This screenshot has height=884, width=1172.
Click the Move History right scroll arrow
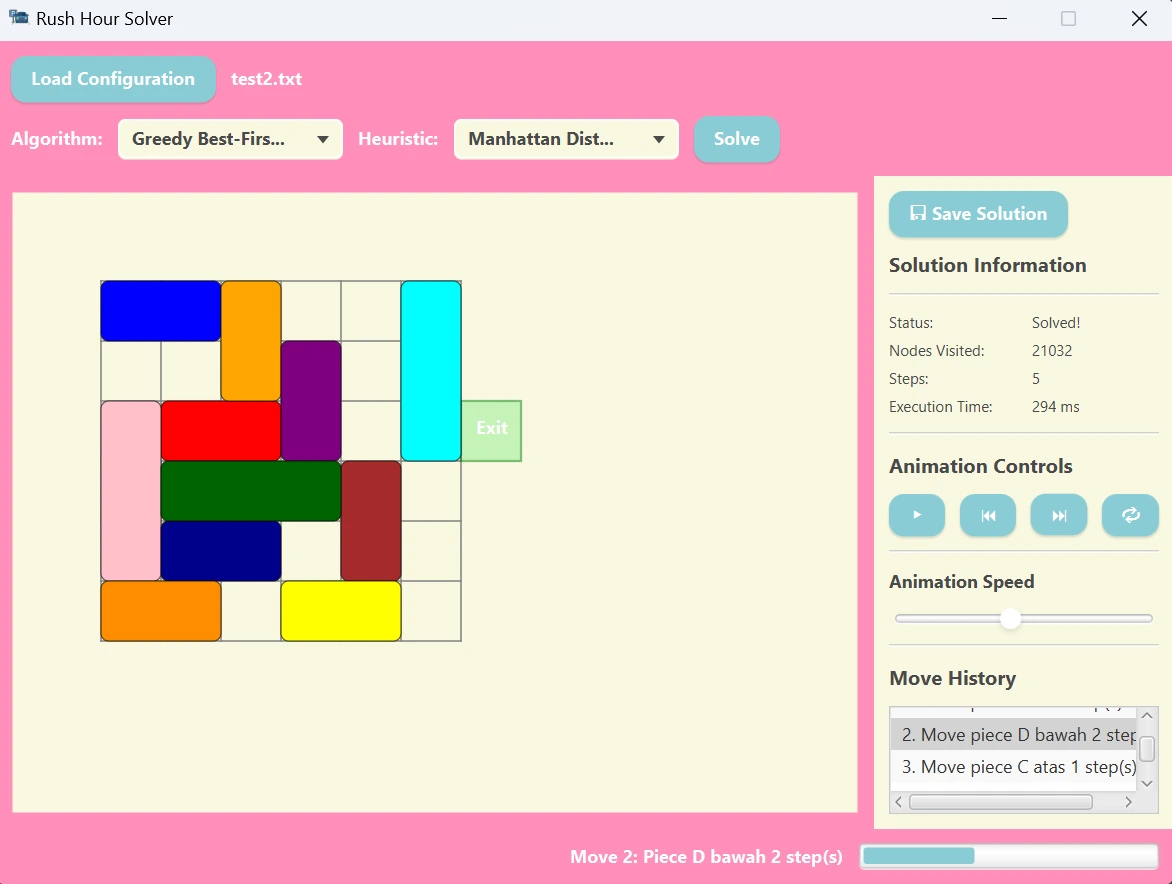coord(1130,802)
